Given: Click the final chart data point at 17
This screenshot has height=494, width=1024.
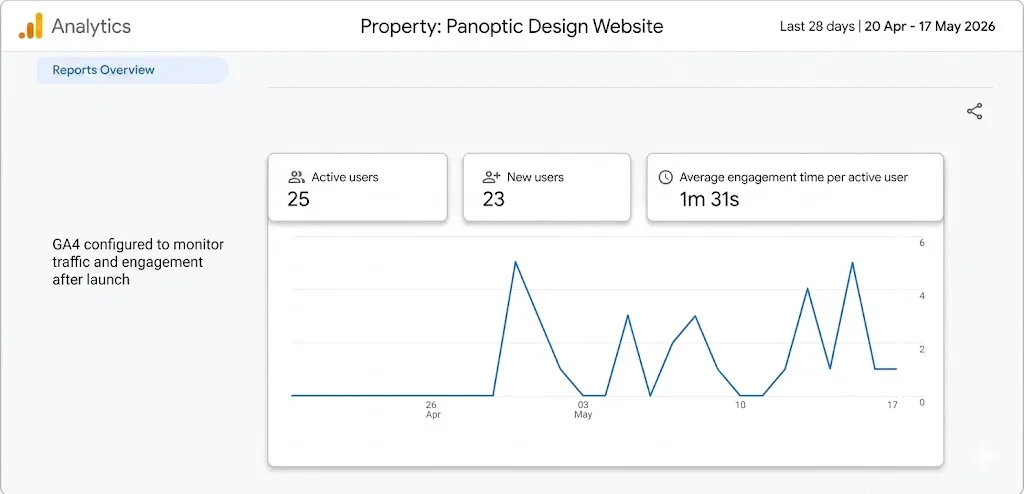Looking at the screenshot, I should [x=896, y=369].
